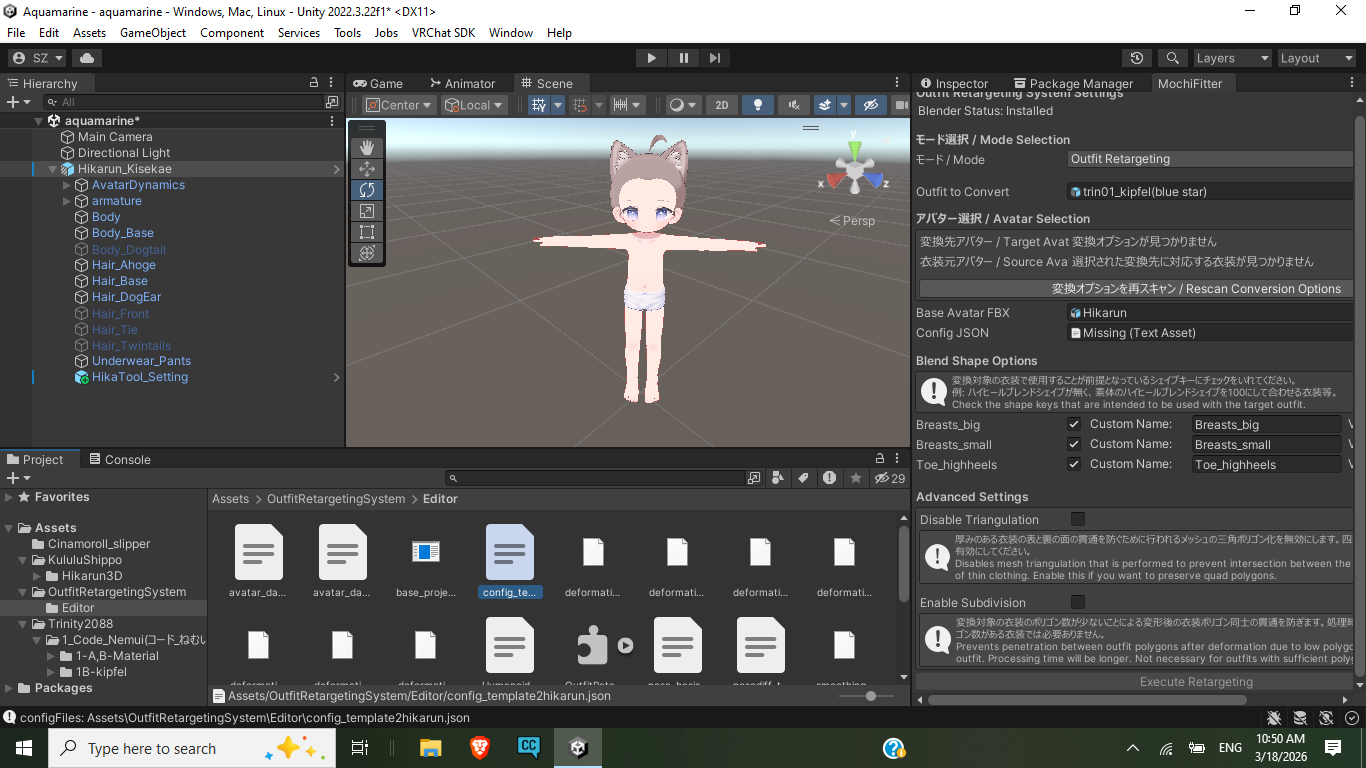Expand Packages folder in Project tree
The width and height of the screenshot is (1366, 768).
pos(9,688)
